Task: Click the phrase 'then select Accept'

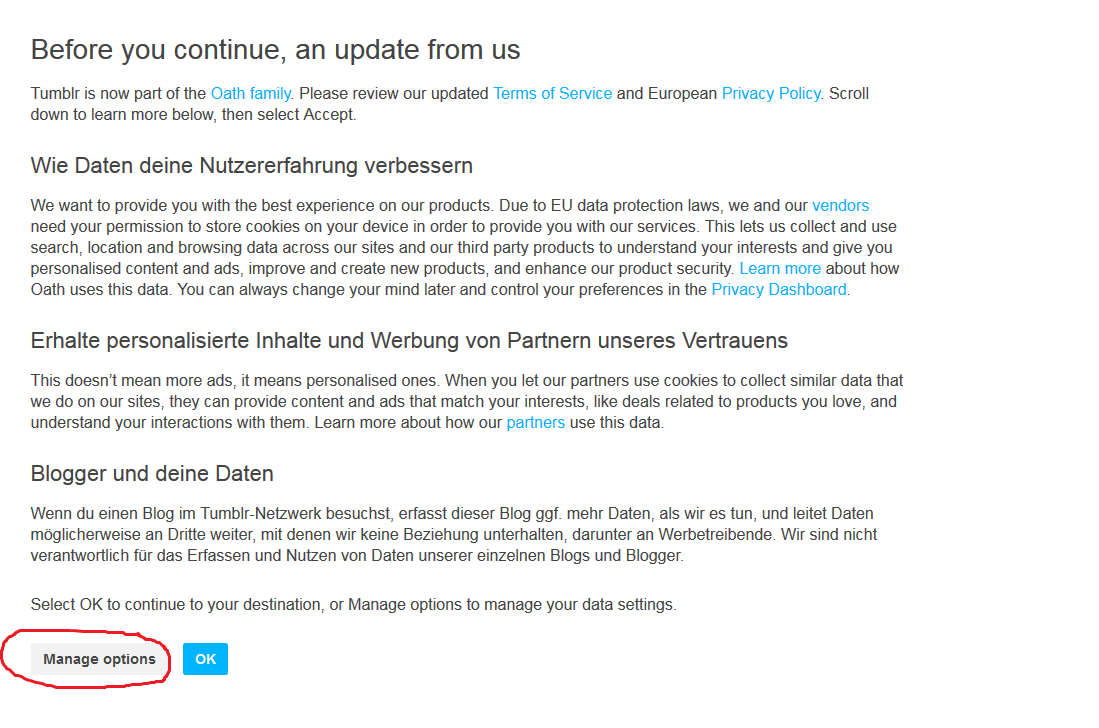Action: pos(288,115)
